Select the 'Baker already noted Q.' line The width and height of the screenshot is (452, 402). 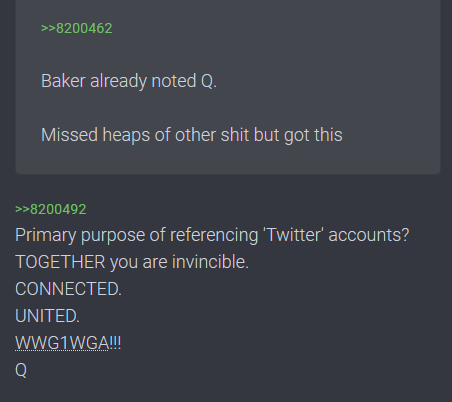129,81
